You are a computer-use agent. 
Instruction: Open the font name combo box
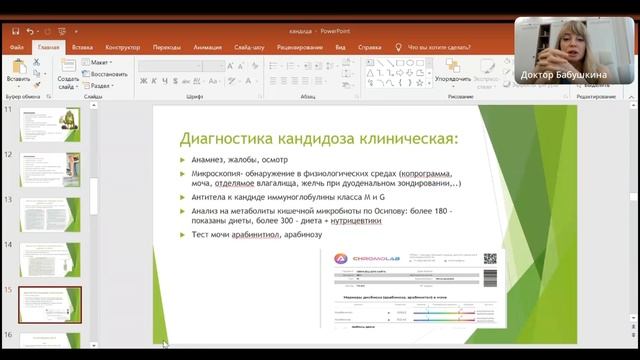(170, 66)
